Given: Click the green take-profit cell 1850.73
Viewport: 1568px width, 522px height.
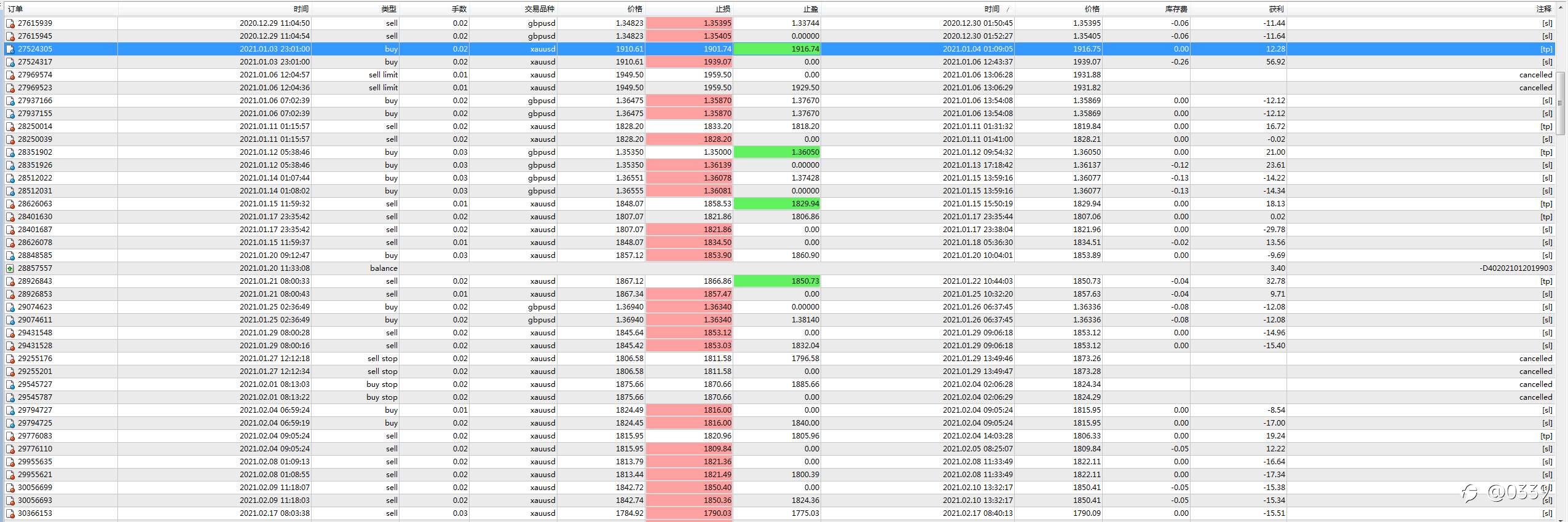Looking at the screenshot, I should [x=777, y=281].
